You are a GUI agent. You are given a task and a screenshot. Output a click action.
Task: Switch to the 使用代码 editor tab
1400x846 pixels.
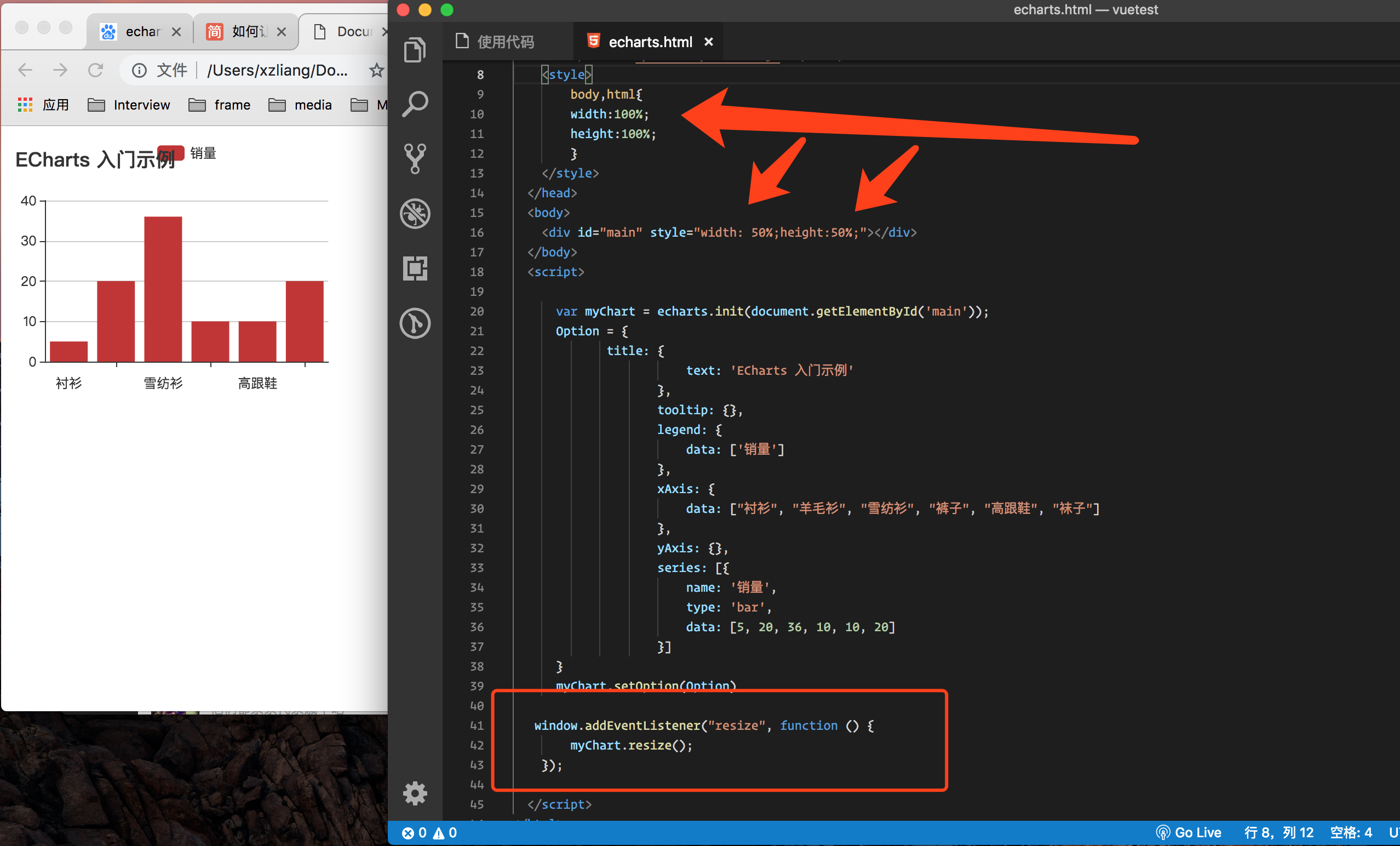504,42
